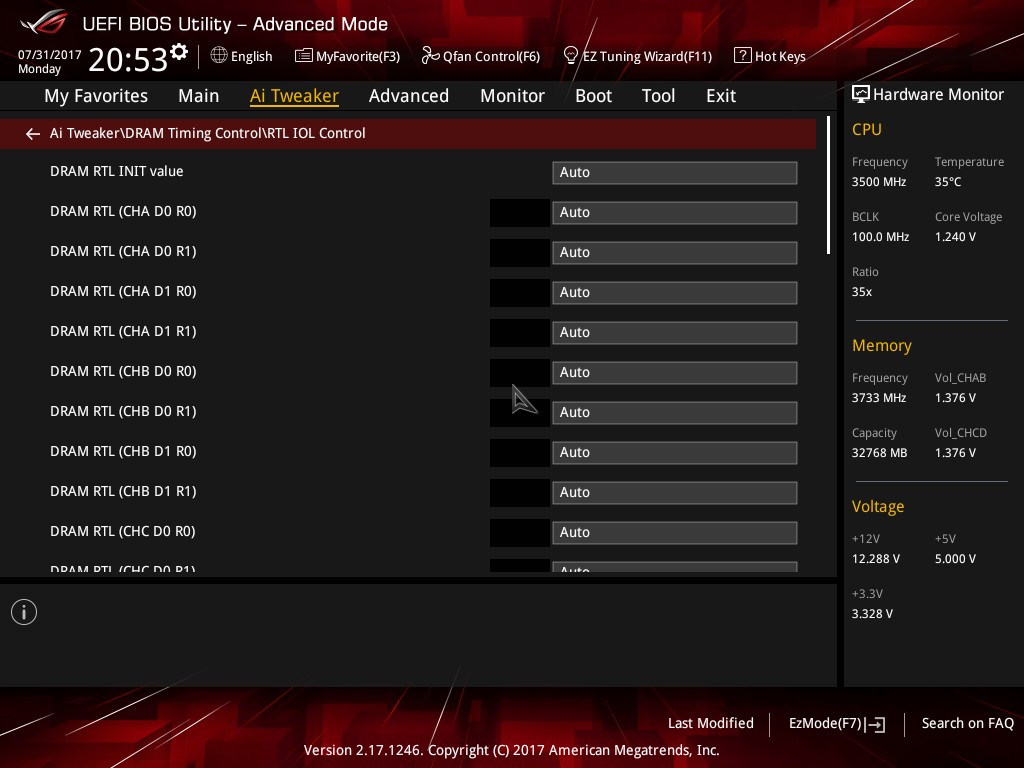The width and height of the screenshot is (1024, 768).
Task: Select the DRAM RTL (CHA D1 R0) label
Action: pyautogui.click(x=123, y=292)
